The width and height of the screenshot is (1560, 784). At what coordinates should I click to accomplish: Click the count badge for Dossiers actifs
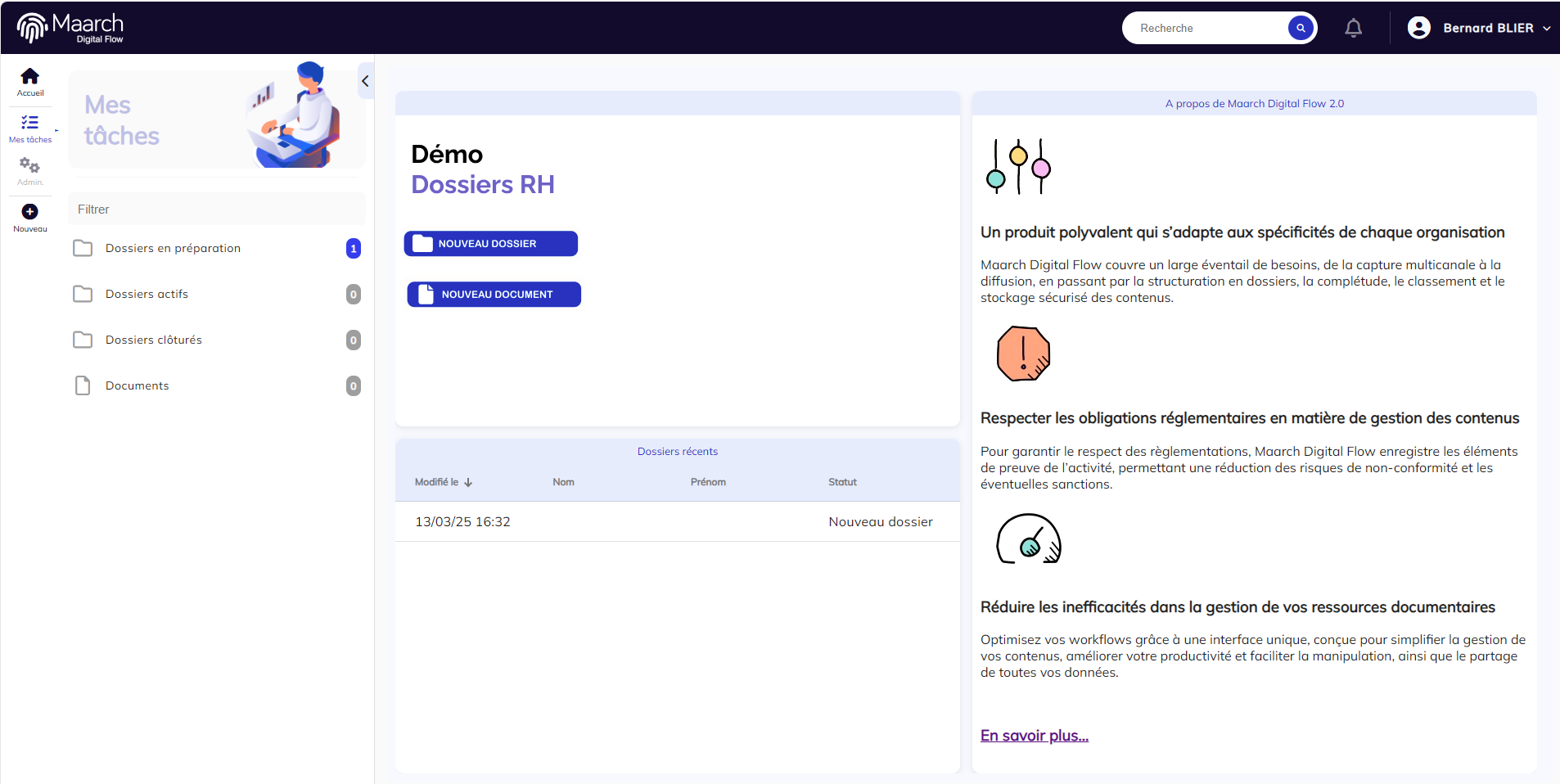click(x=354, y=294)
